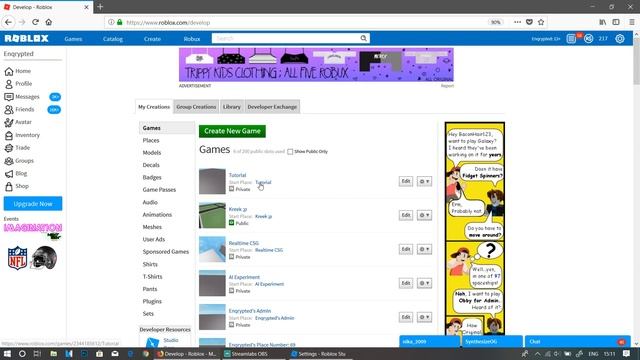Click the Kreek jp game thumbnail
Viewport: 640px width, 360px height.
point(212,215)
